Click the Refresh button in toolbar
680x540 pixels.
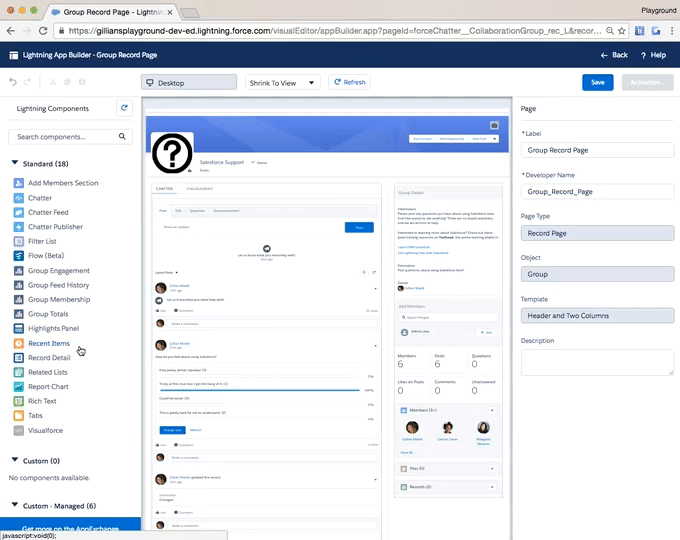pyautogui.click(x=350, y=82)
